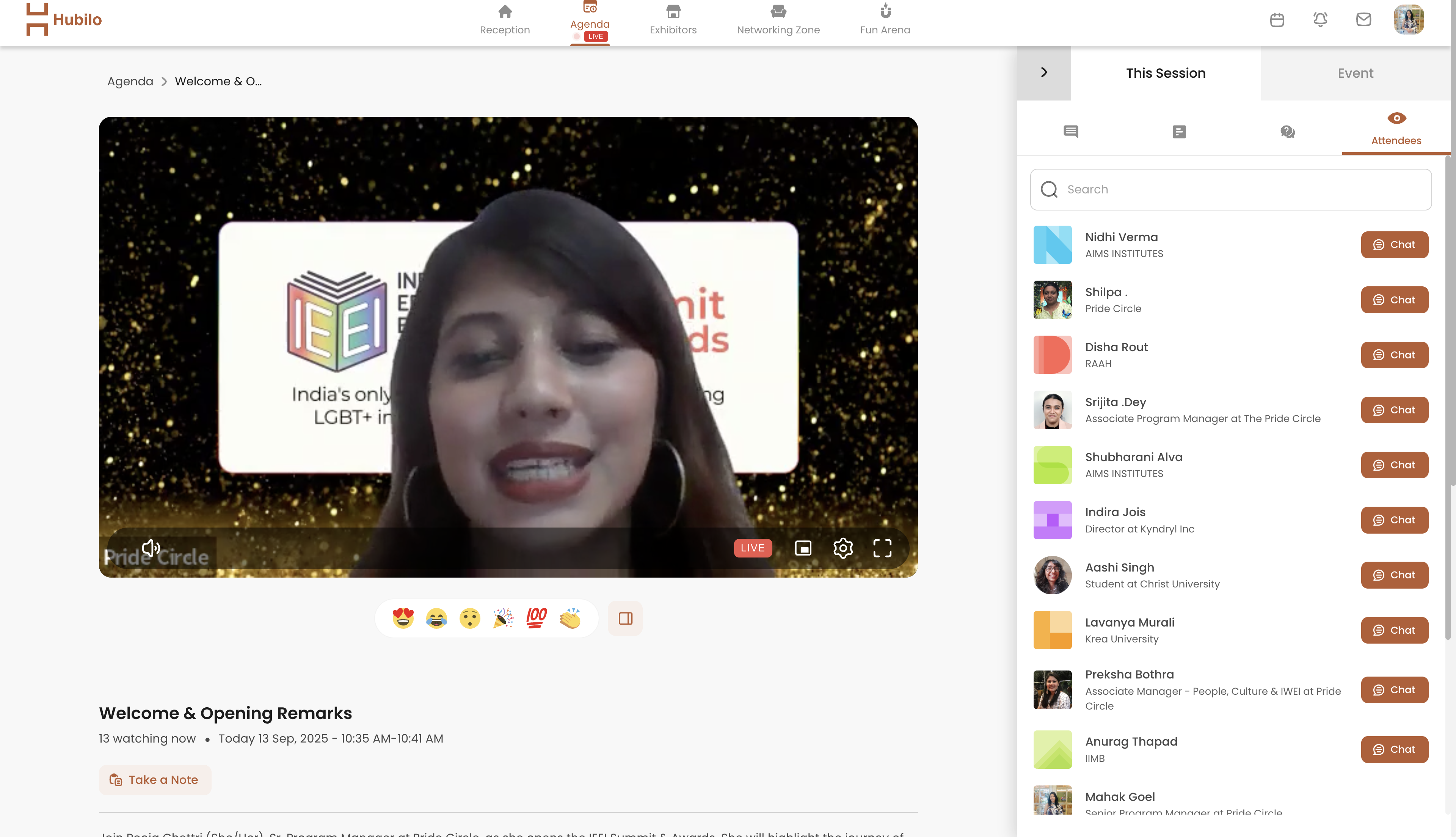Viewport: 1456px width, 837px height.
Task: Open the user profile avatar menu
Action: (1408, 20)
